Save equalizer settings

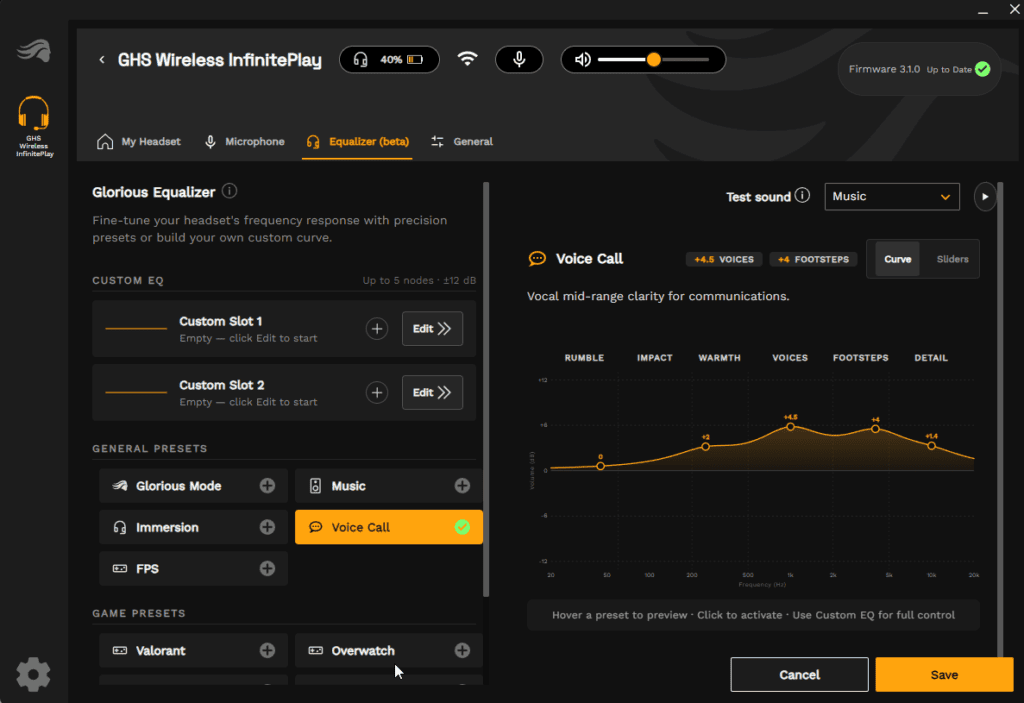click(944, 674)
